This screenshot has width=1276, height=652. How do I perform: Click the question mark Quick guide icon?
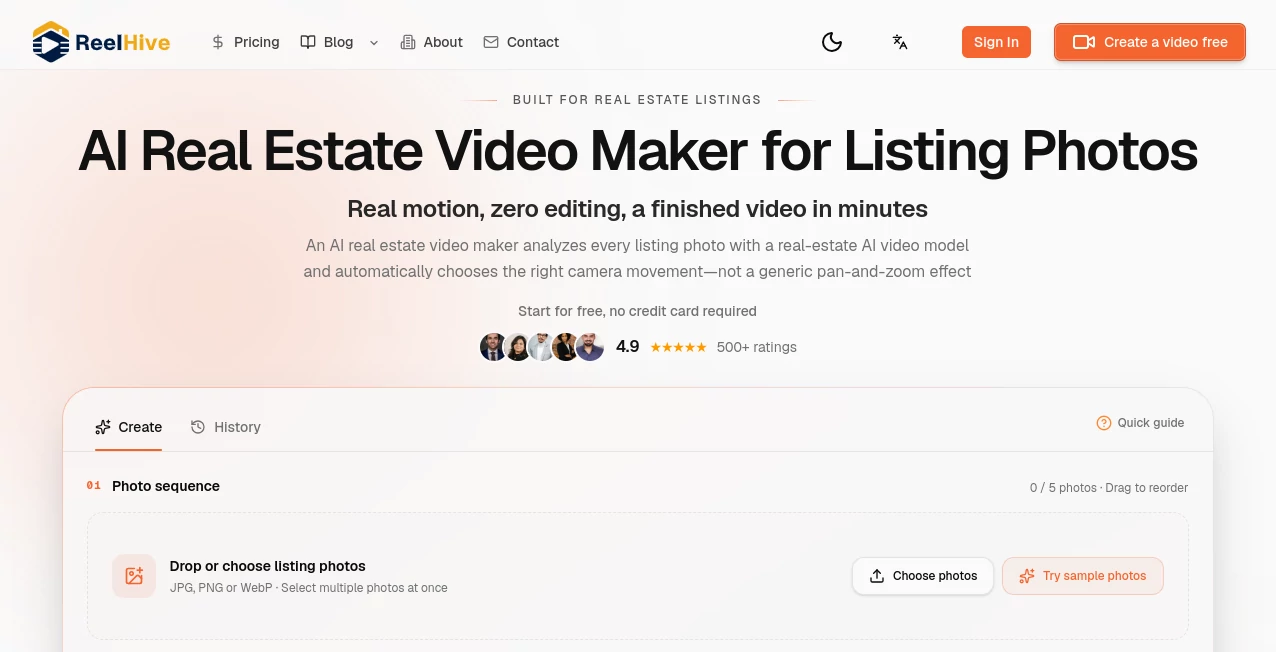(1104, 423)
